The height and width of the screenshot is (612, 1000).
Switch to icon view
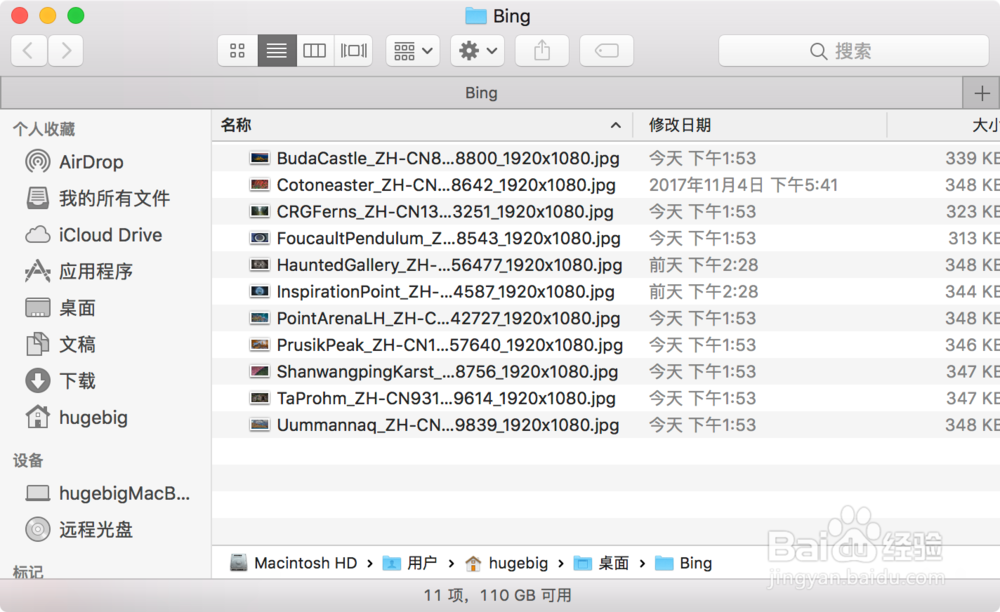[x=238, y=50]
